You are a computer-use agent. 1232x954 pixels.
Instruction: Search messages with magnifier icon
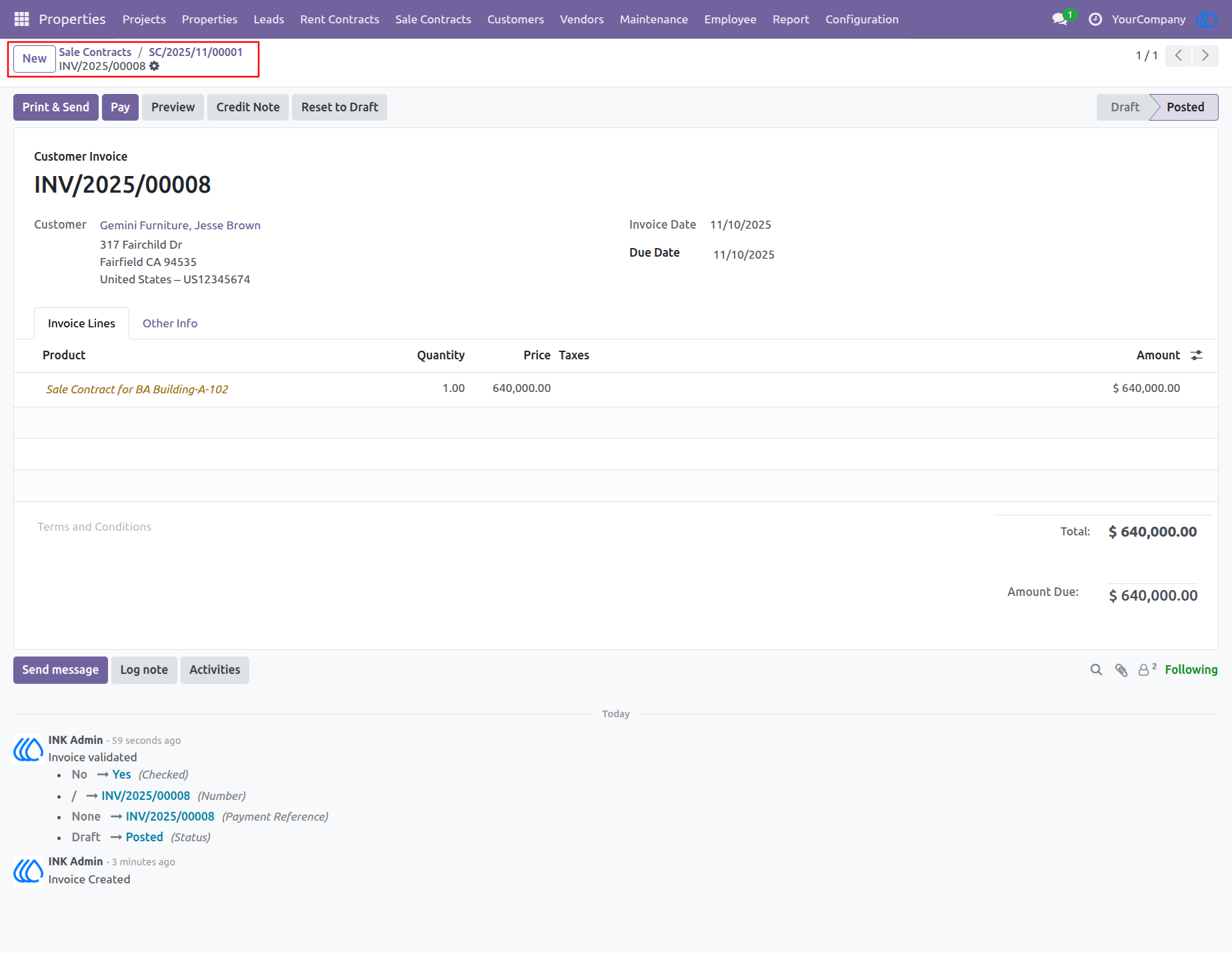pos(1096,670)
